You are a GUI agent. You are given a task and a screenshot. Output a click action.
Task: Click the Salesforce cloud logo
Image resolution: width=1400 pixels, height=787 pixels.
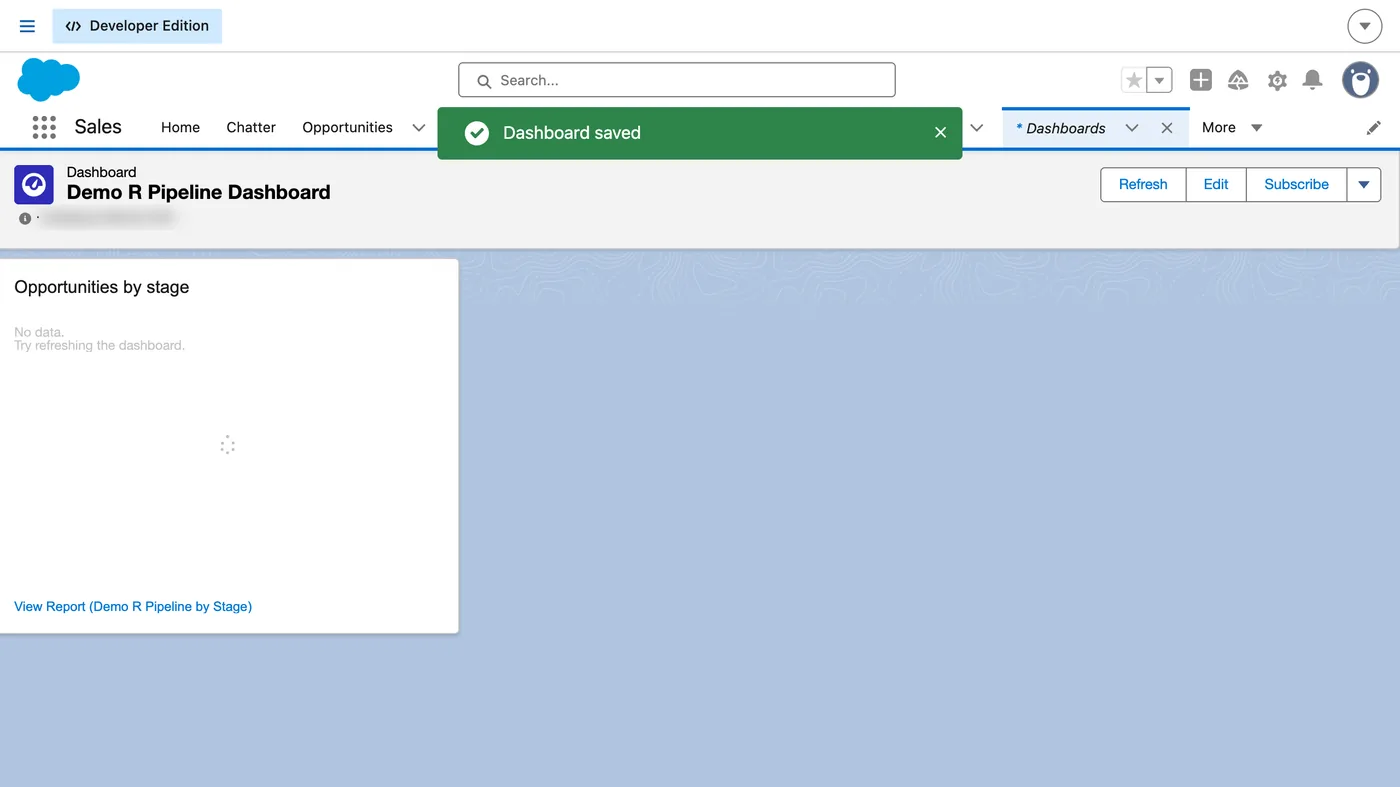pyautogui.click(x=48, y=79)
